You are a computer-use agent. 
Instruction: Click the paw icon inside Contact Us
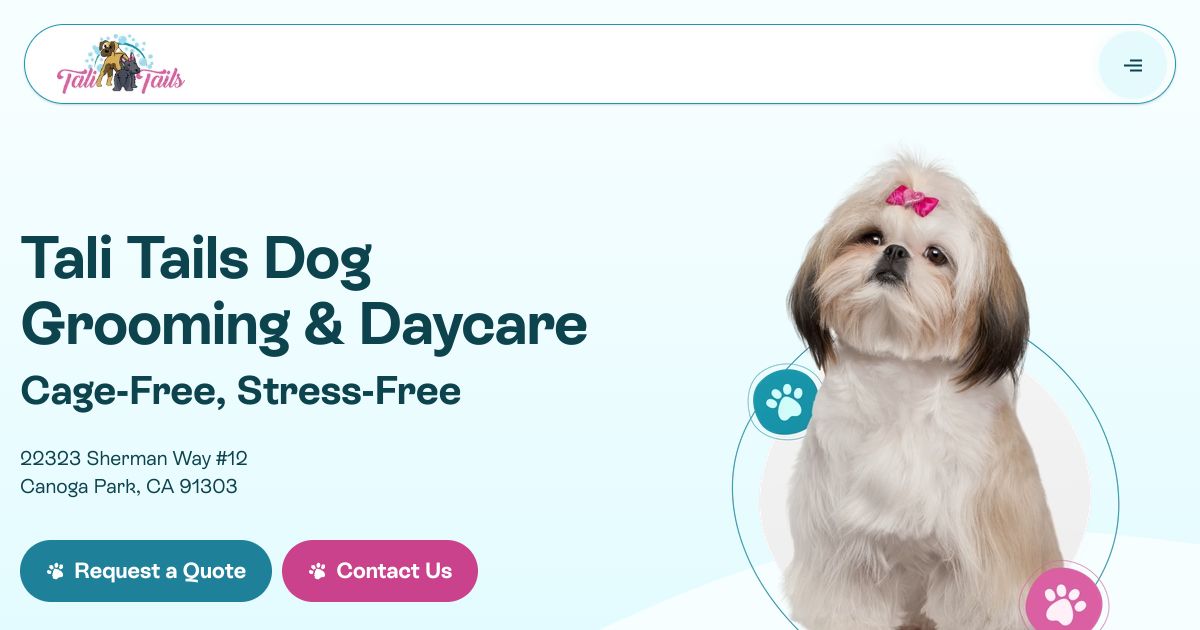(x=318, y=571)
